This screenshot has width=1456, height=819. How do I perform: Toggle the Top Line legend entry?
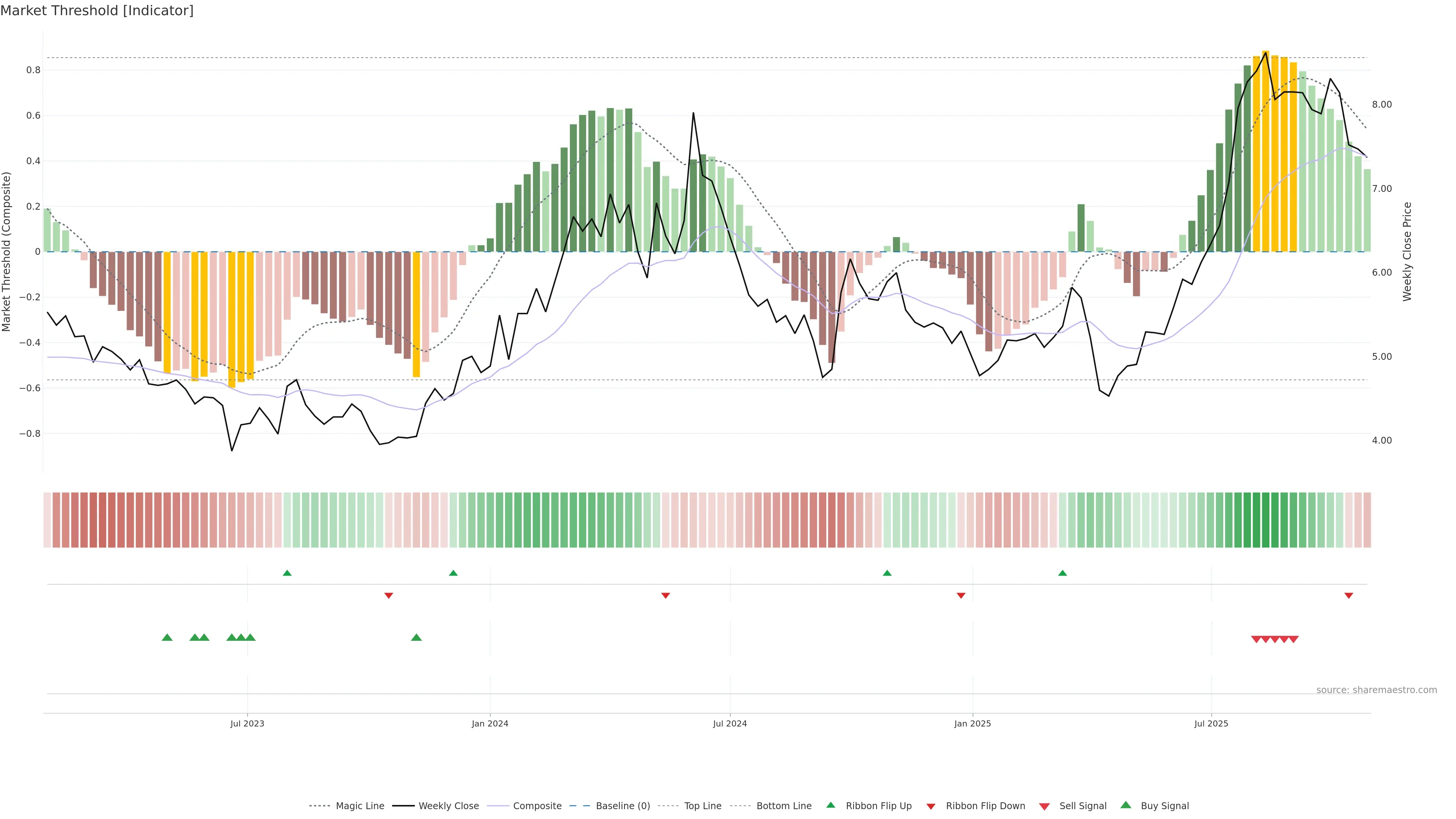[703, 806]
